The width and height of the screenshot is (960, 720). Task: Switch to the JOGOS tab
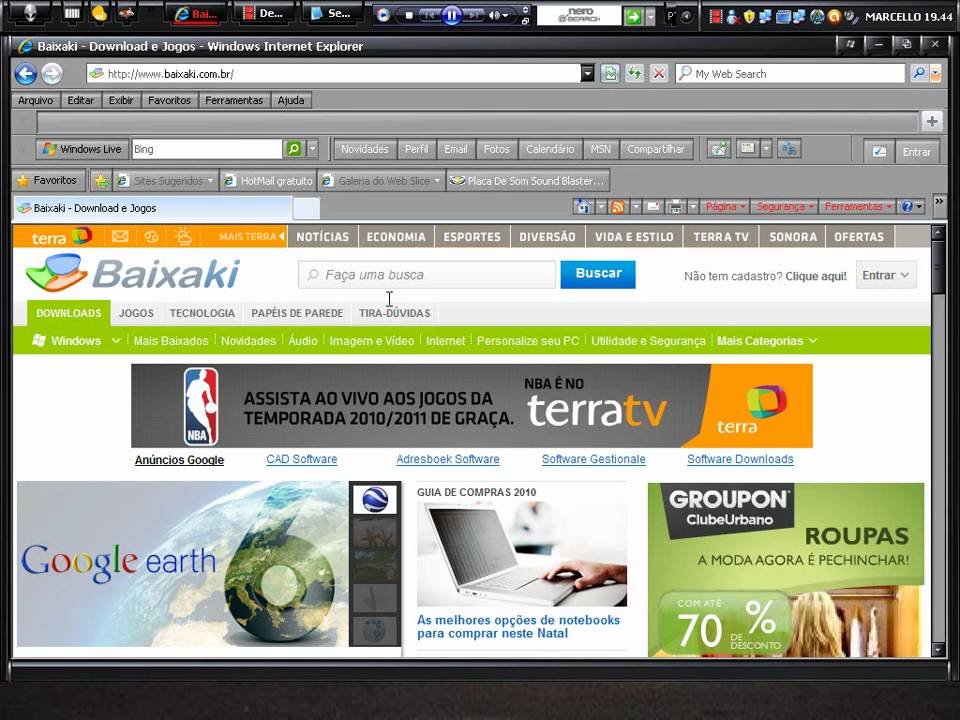click(x=137, y=313)
